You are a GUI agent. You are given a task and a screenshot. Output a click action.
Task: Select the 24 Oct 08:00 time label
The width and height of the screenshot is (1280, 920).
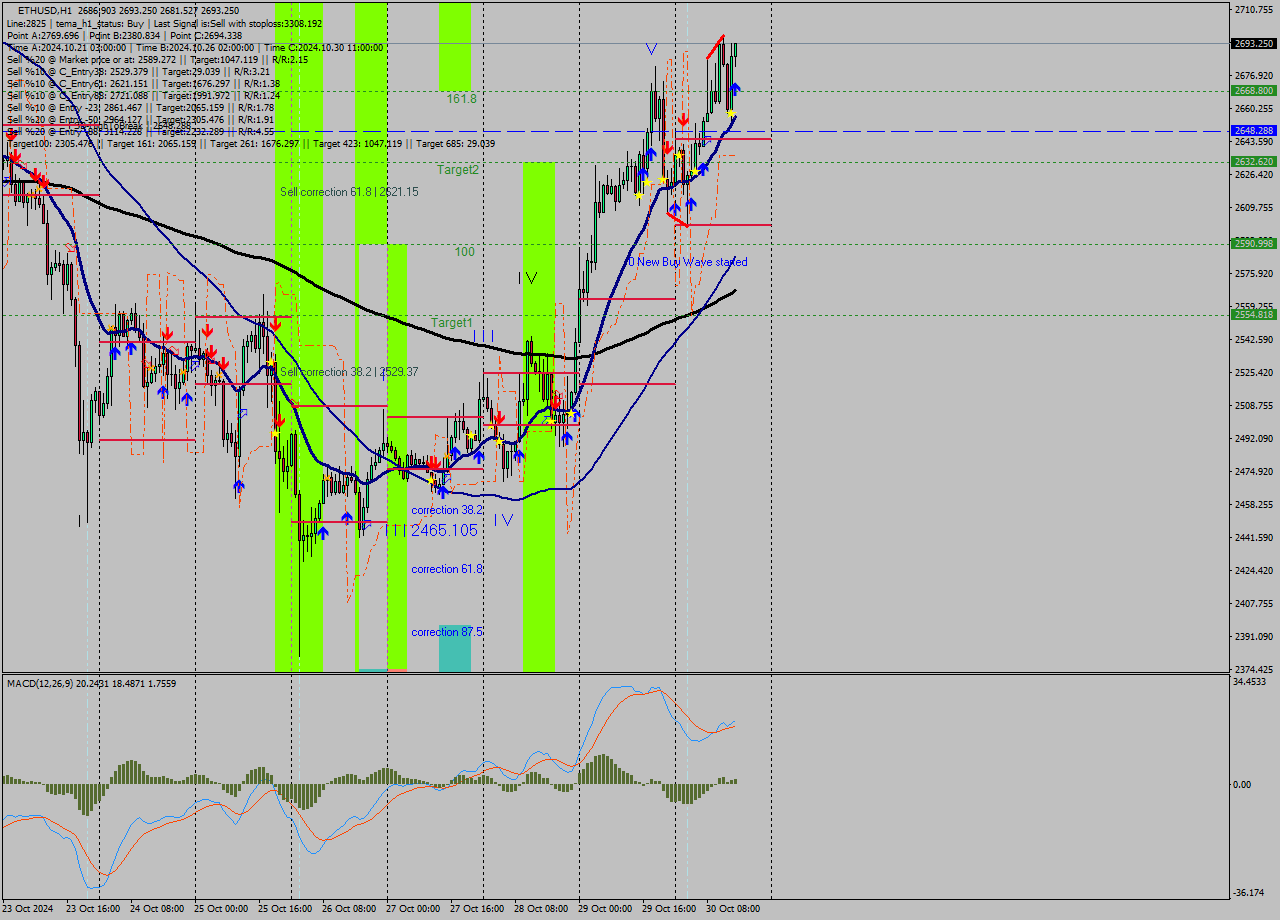pyautogui.click(x=157, y=909)
